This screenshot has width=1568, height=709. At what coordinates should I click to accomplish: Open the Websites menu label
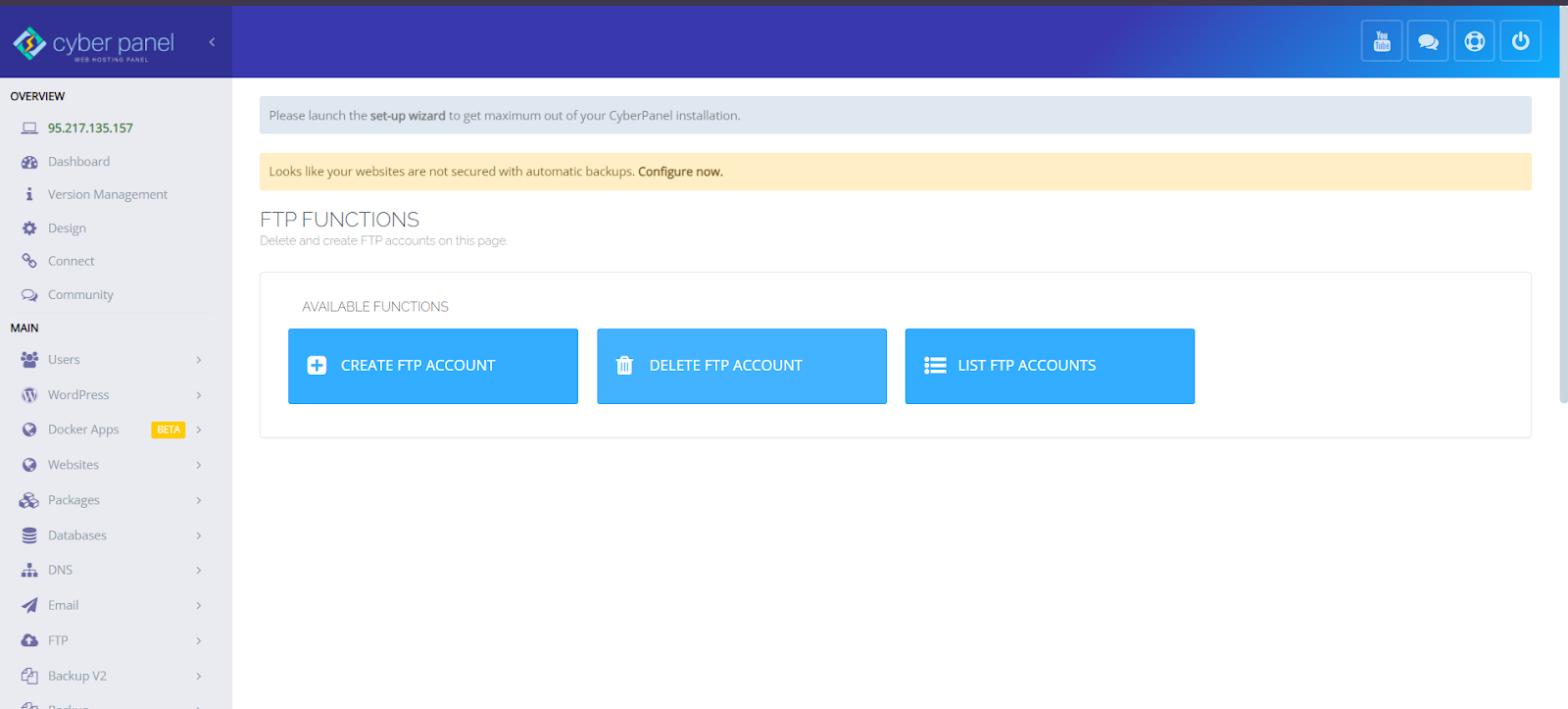(x=73, y=465)
